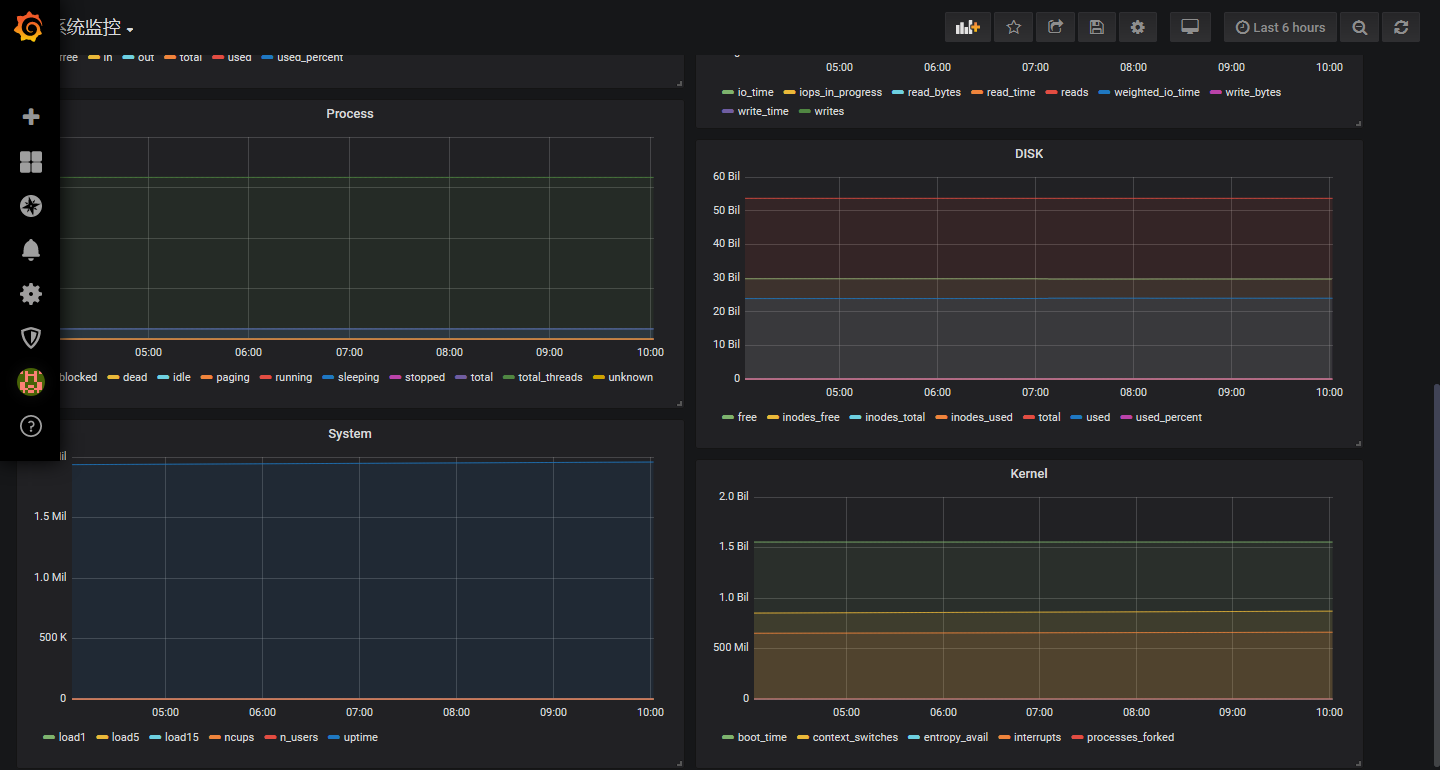Open Server Admin via the shield icon
The height and width of the screenshot is (770, 1440).
tap(30, 338)
